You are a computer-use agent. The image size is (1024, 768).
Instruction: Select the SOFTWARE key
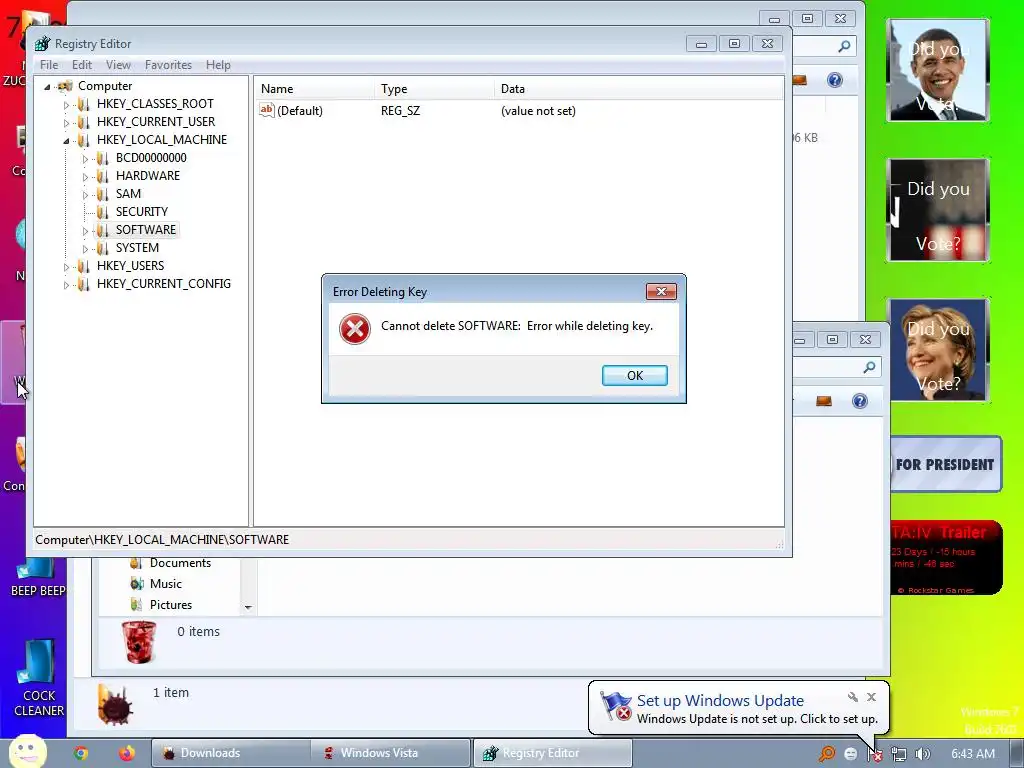[146, 230]
